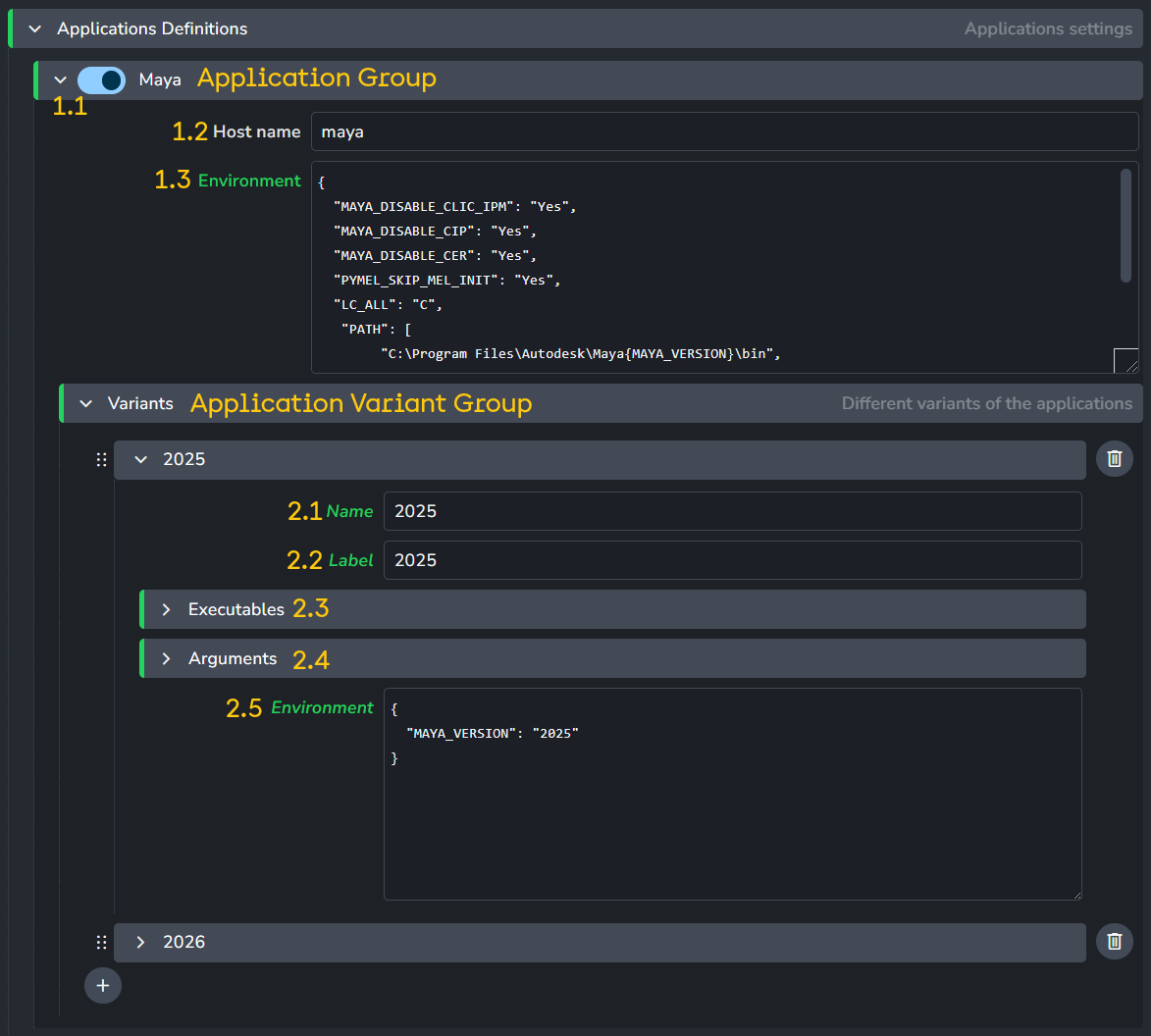Click the Host name input field
Image resolution: width=1151 pixels, height=1036 pixels.
(x=724, y=132)
